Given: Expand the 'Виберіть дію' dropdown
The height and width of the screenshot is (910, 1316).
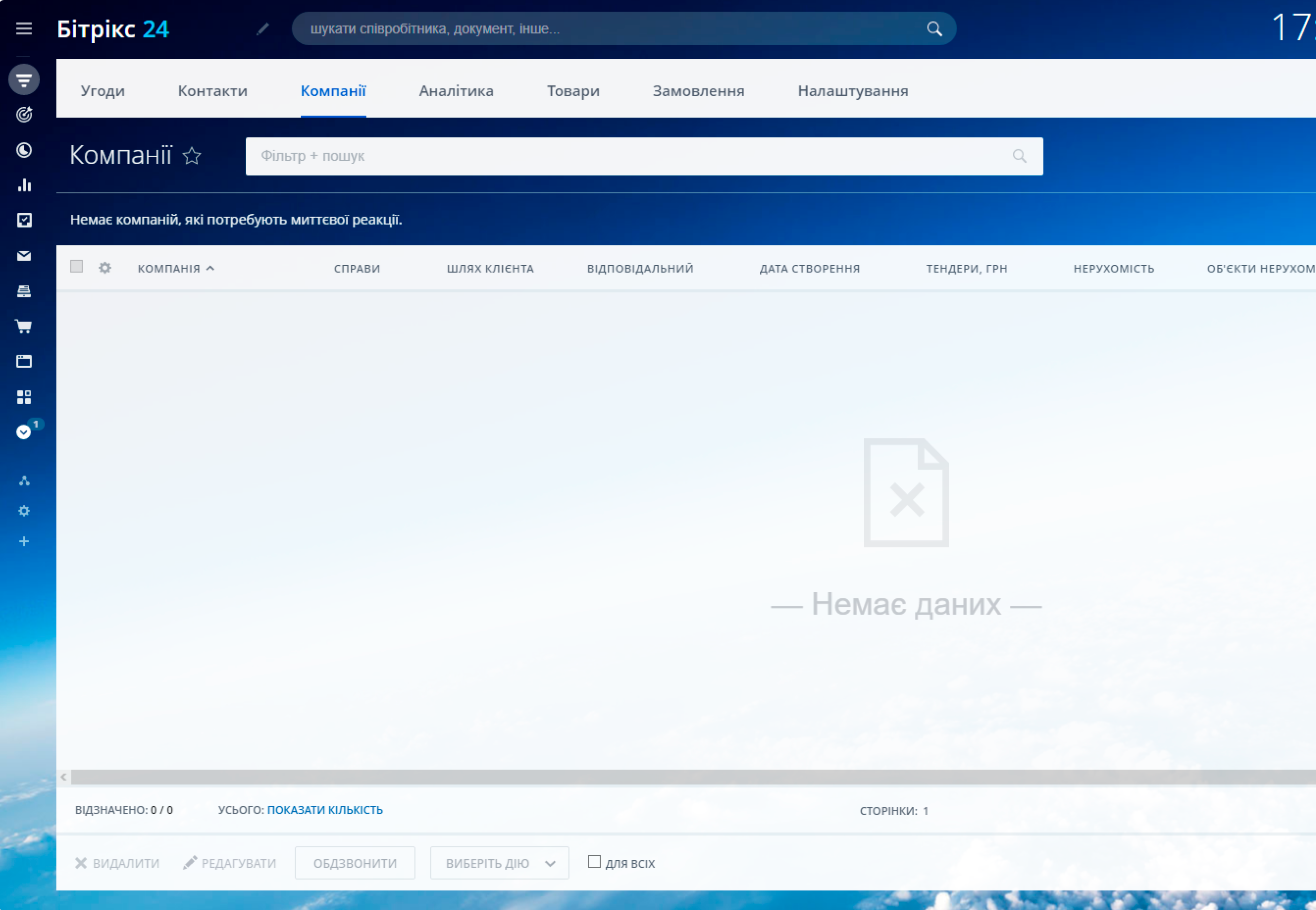Looking at the screenshot, I should click(499, 863).
